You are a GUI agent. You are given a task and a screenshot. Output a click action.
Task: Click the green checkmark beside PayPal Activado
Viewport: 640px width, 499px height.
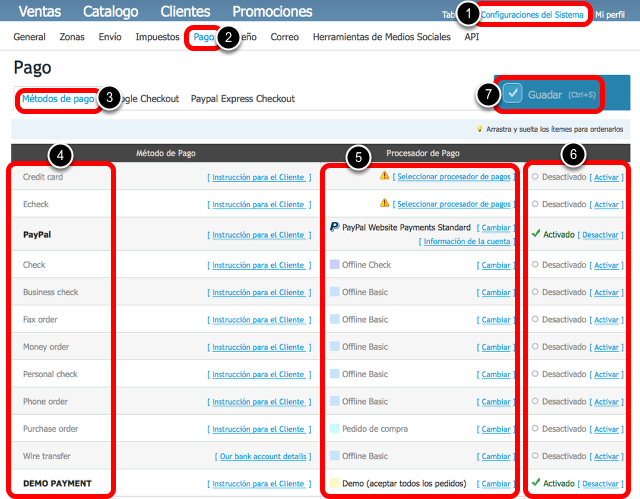tap(535, 235)
